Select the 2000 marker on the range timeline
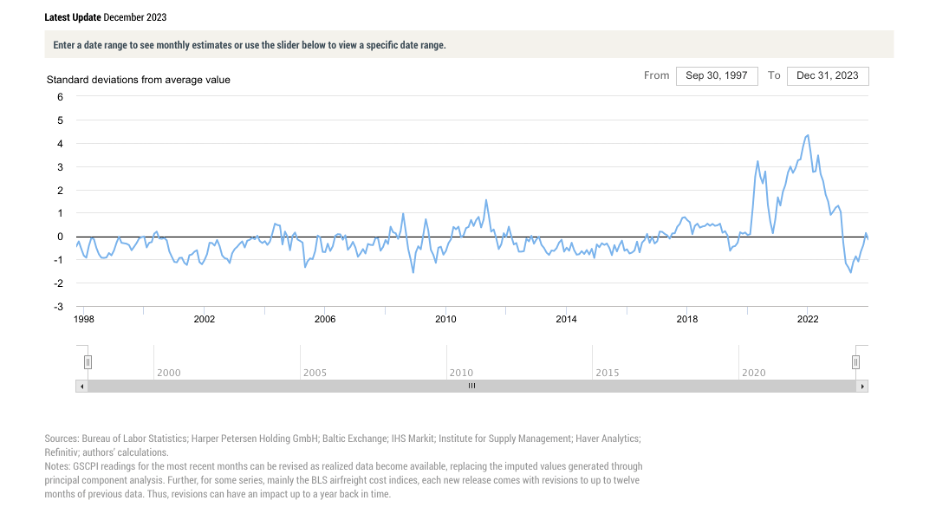 tap(168, 372)
